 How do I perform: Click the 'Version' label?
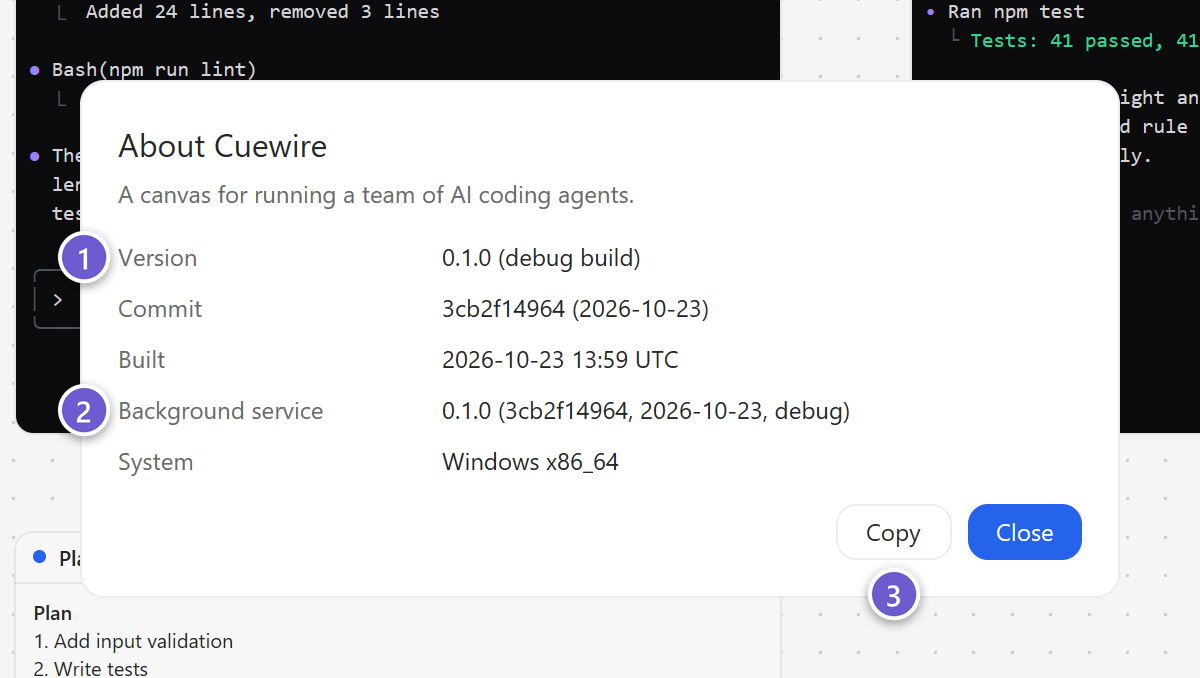click(157, 258)
